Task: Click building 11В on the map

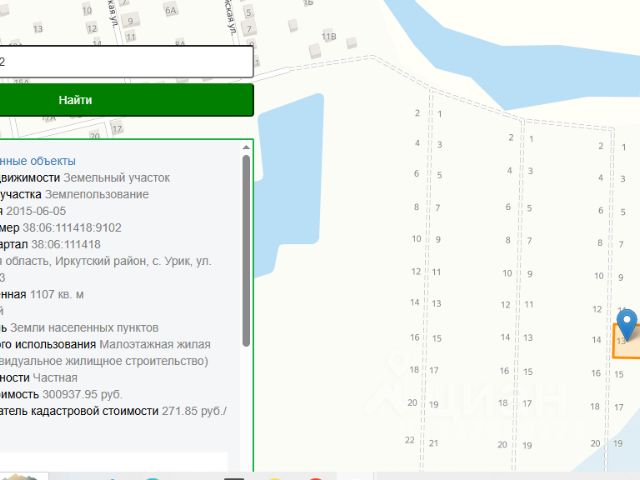Action: [x=329, y=37]
